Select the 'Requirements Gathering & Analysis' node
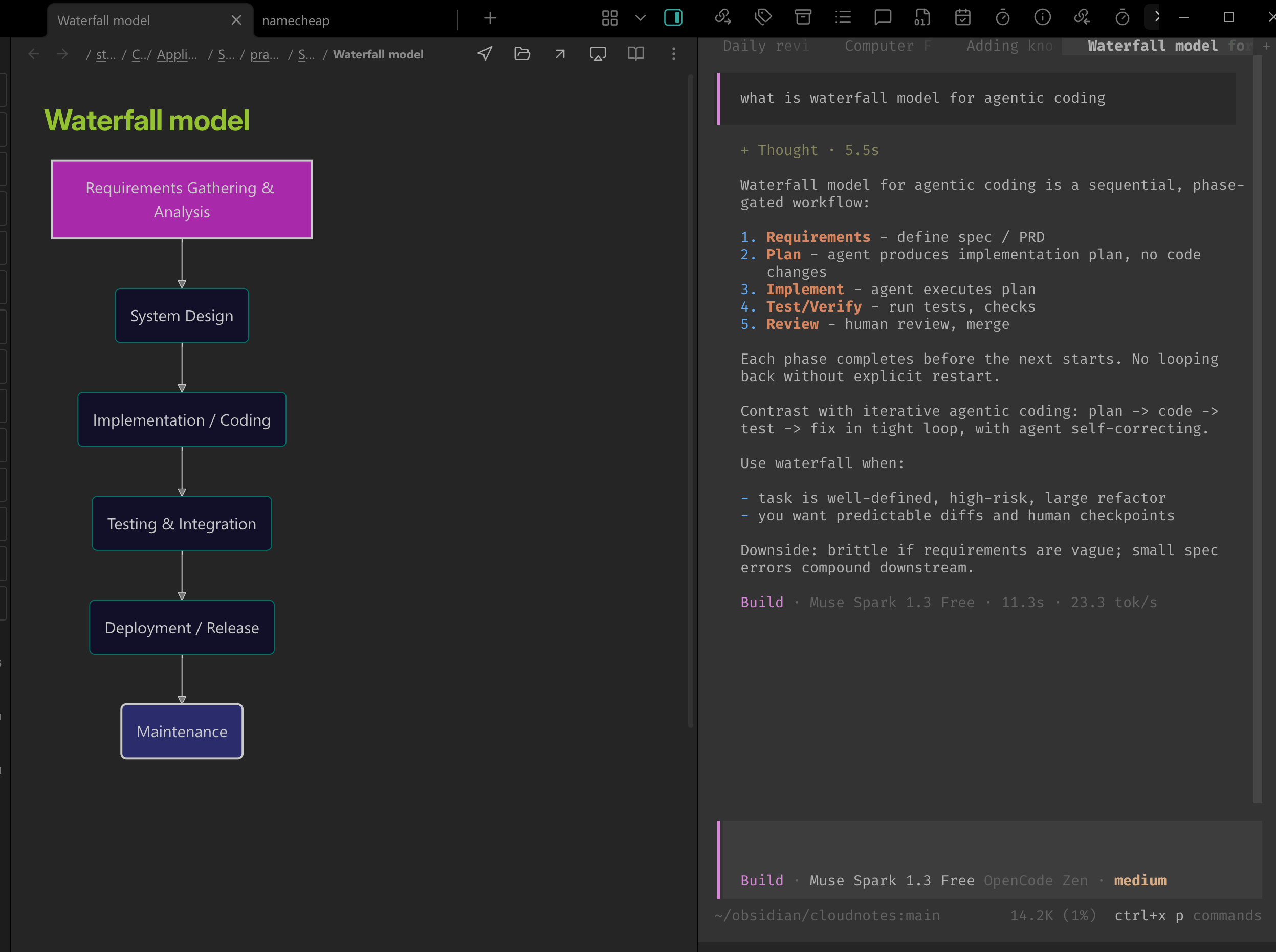Image resolution: width=1276 pixels, height=952 pixels. (182, 200)
